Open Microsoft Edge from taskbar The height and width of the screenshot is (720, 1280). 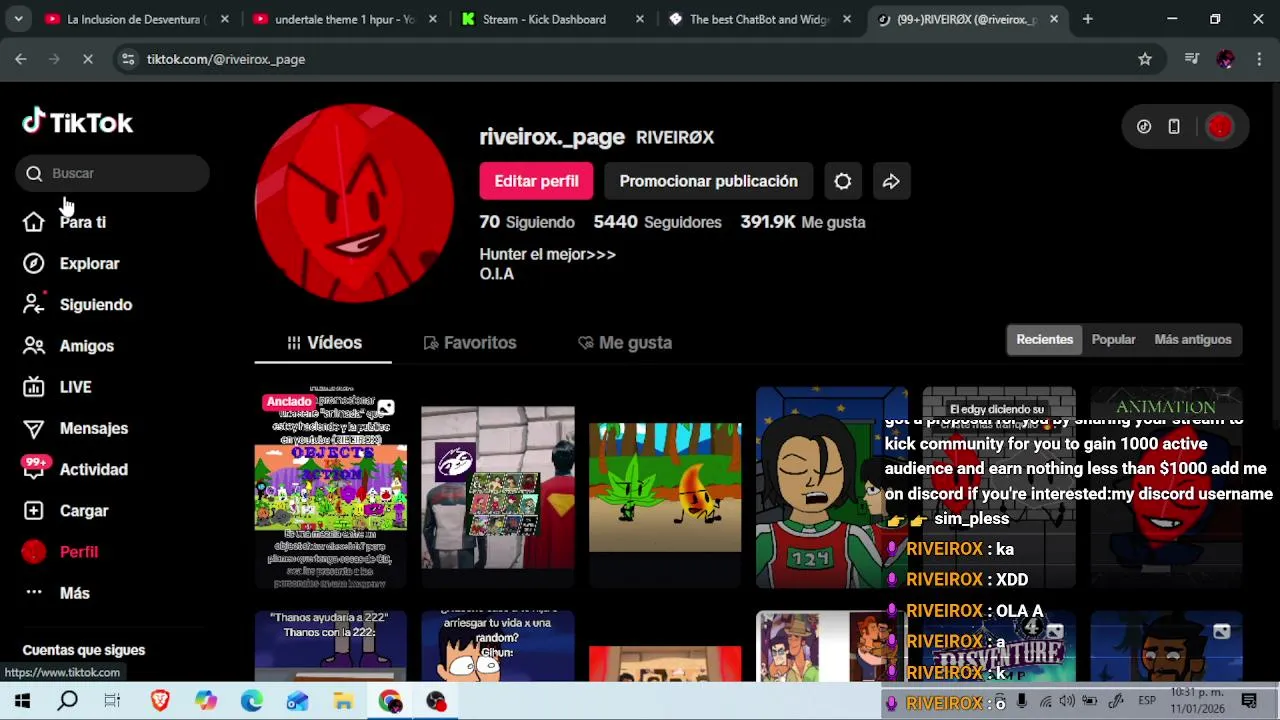pyautogui.click(x=251, y=701)
